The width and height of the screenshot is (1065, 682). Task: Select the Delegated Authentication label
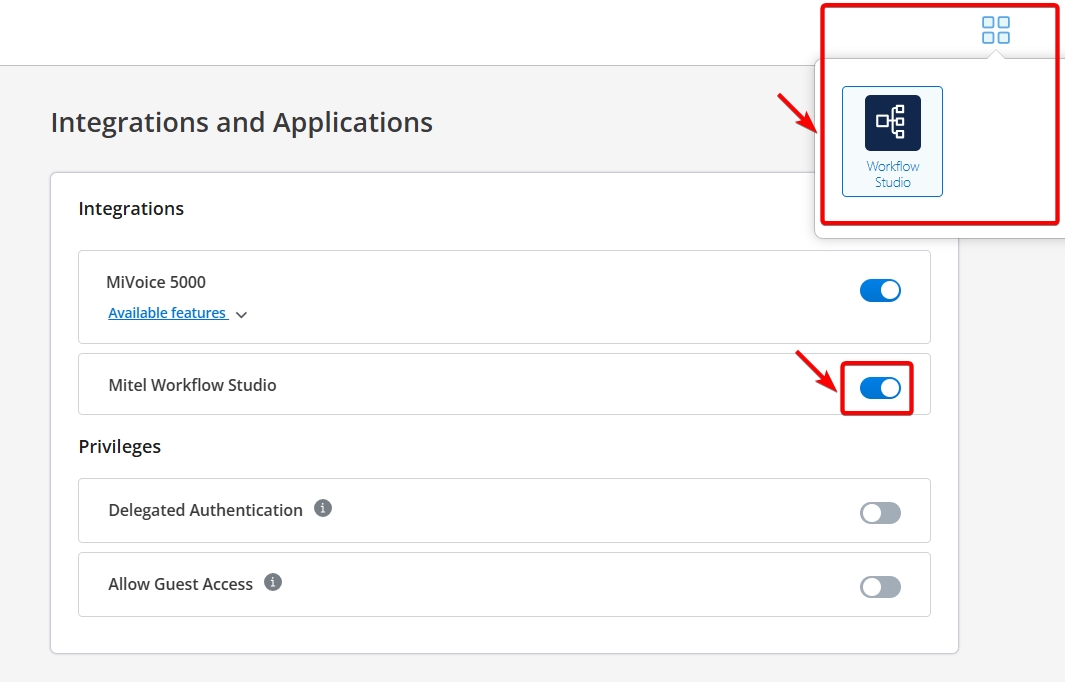(x=205, y=510)
